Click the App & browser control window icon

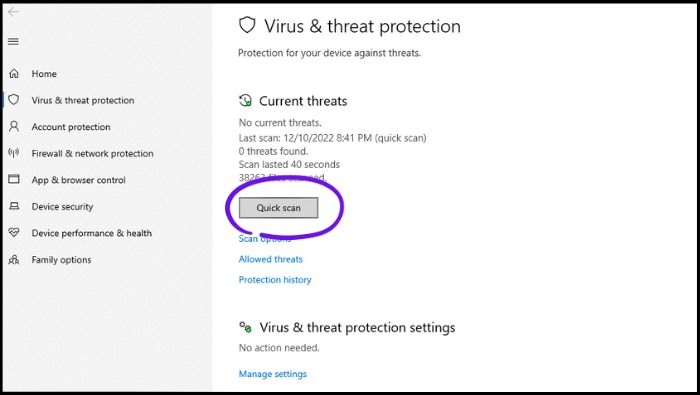14,179
